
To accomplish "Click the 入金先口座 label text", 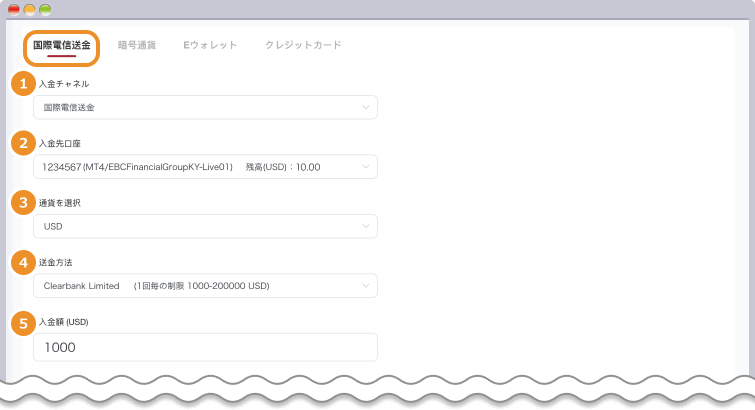I will [60, 144].
